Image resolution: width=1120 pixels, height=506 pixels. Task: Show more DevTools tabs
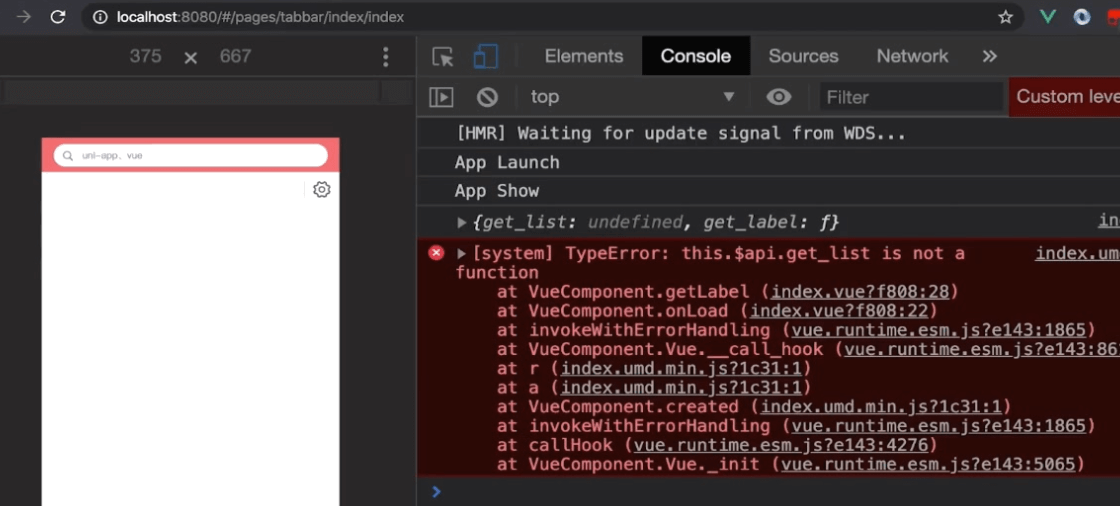pos(989,56)
